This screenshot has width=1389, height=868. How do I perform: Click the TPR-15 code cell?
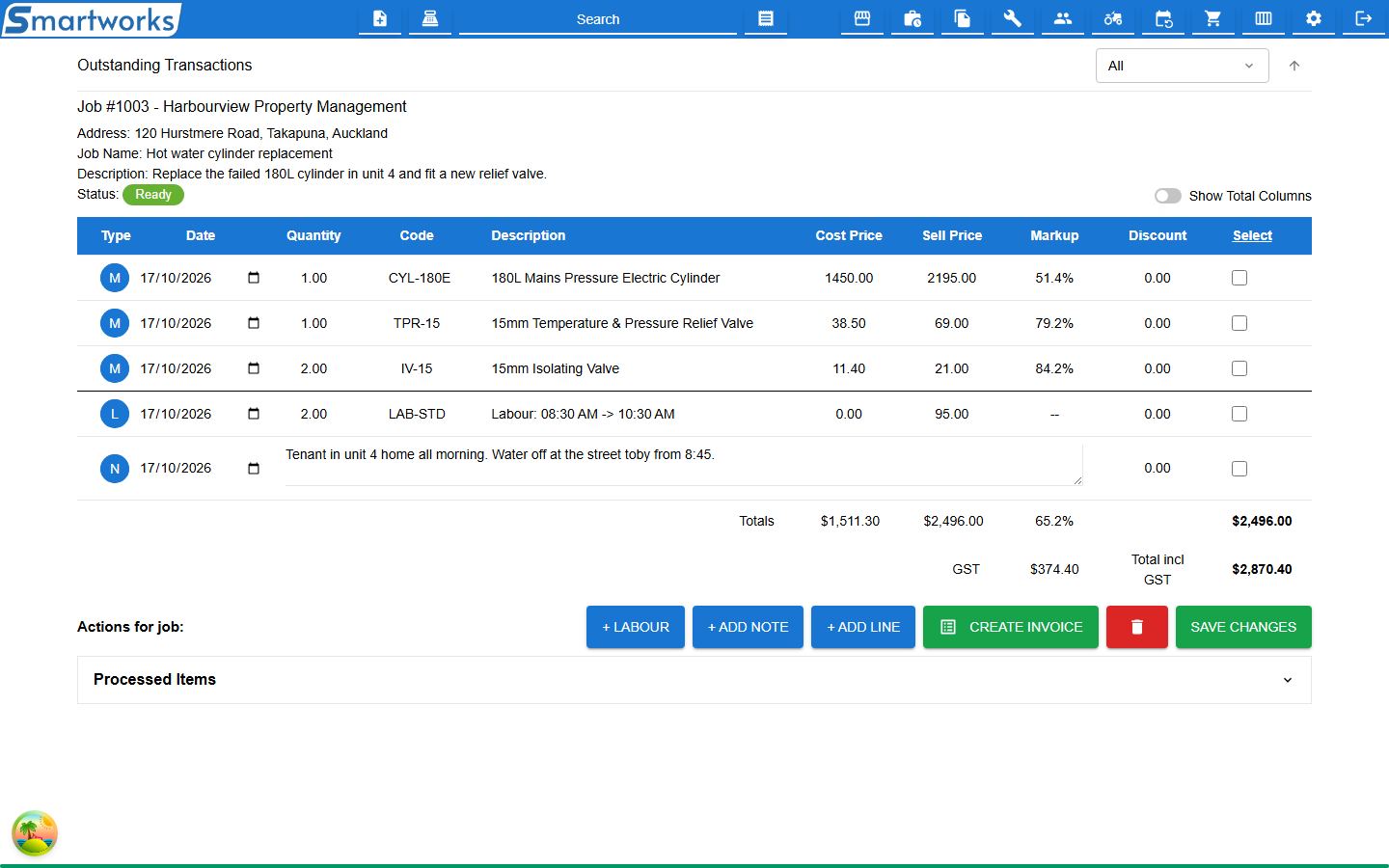(417, 323)
